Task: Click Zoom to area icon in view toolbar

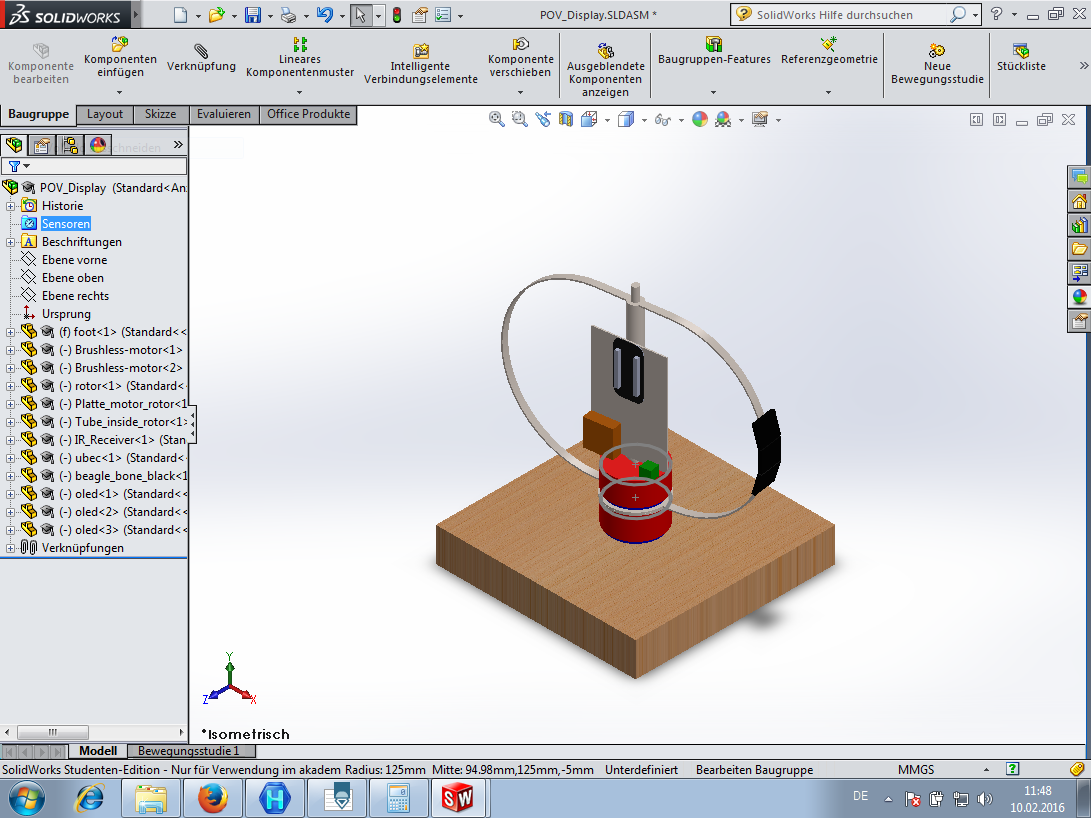Action: [519, 120]
